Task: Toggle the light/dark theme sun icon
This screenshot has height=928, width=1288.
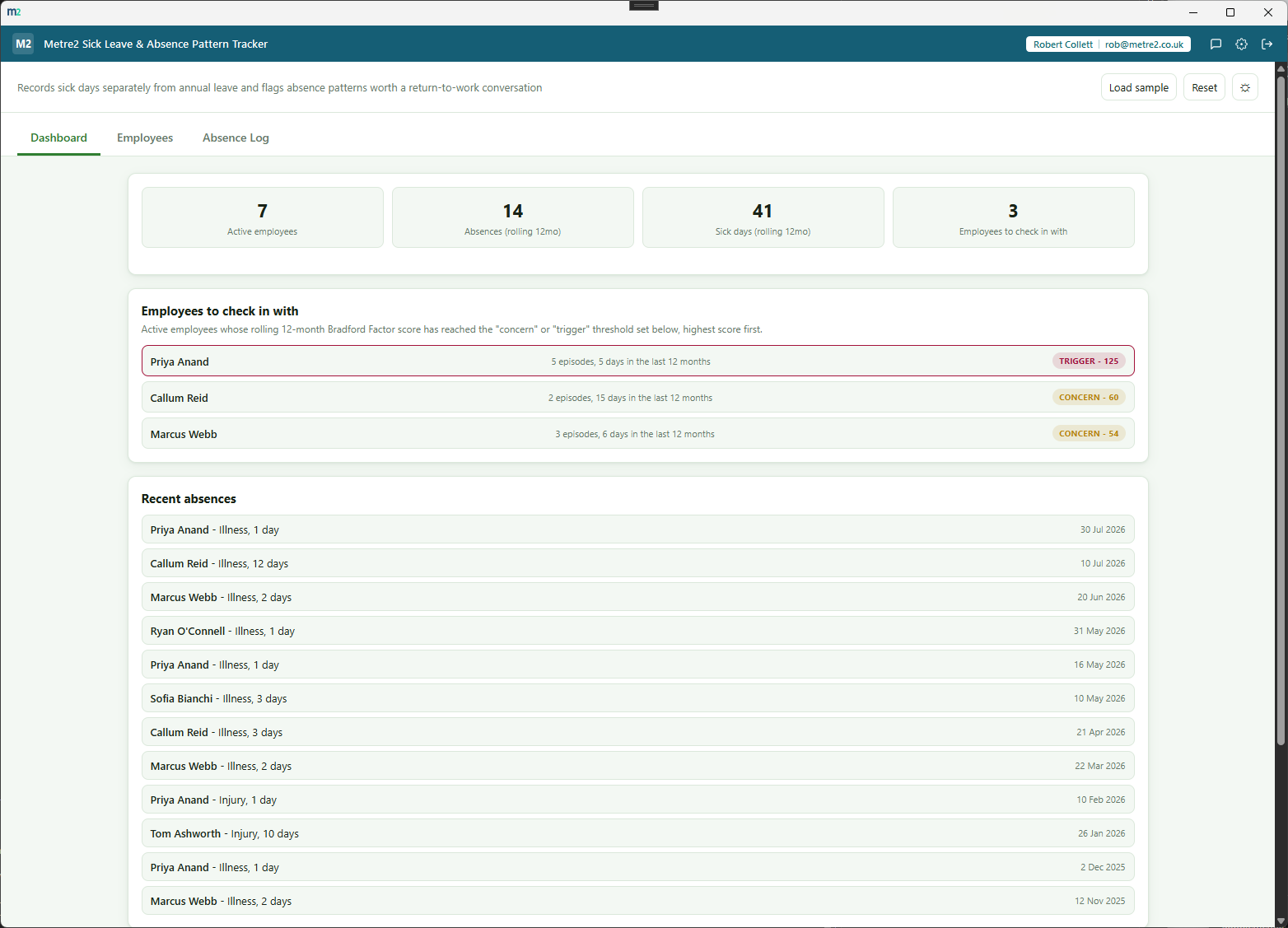Action: pos(1245,87)
